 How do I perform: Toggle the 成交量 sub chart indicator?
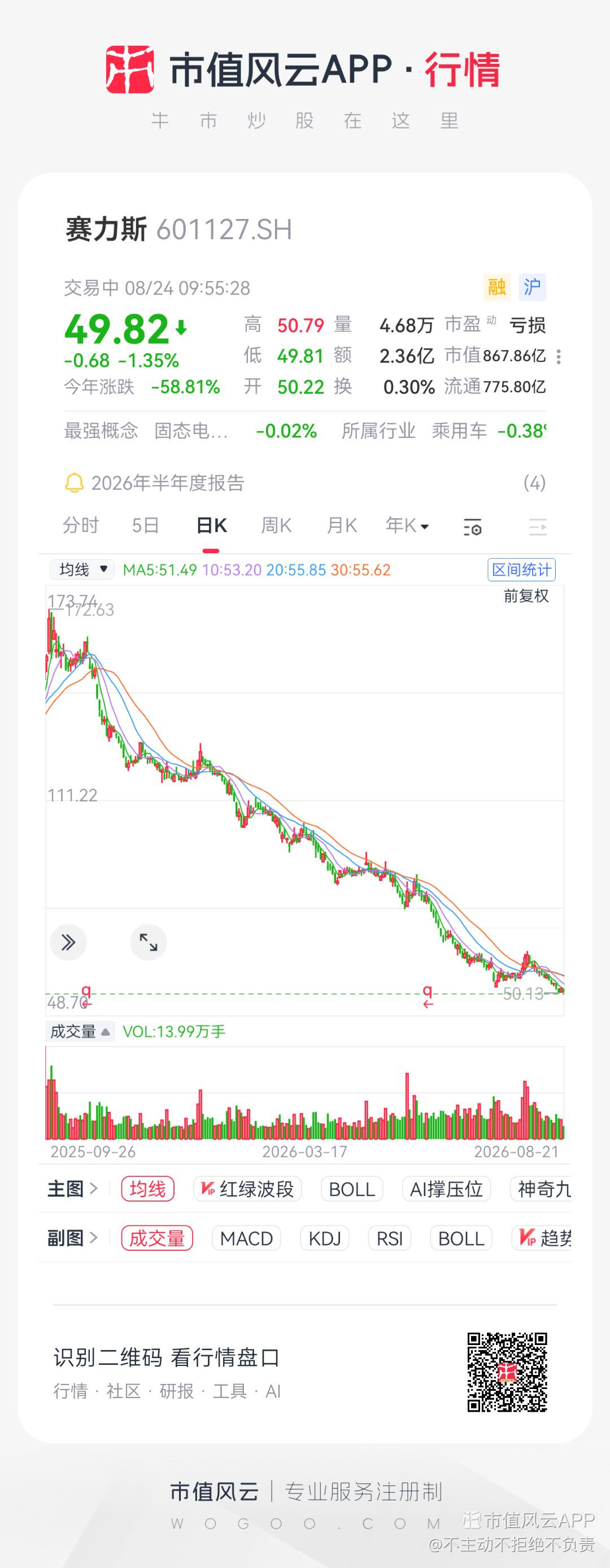(157, 1238)
